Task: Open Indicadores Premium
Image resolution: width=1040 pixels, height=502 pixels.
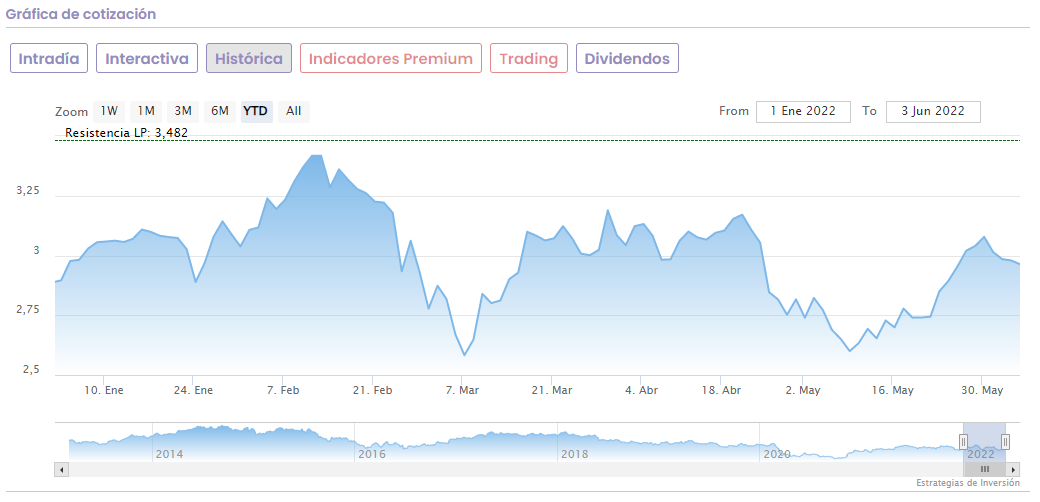Action: 390,59
